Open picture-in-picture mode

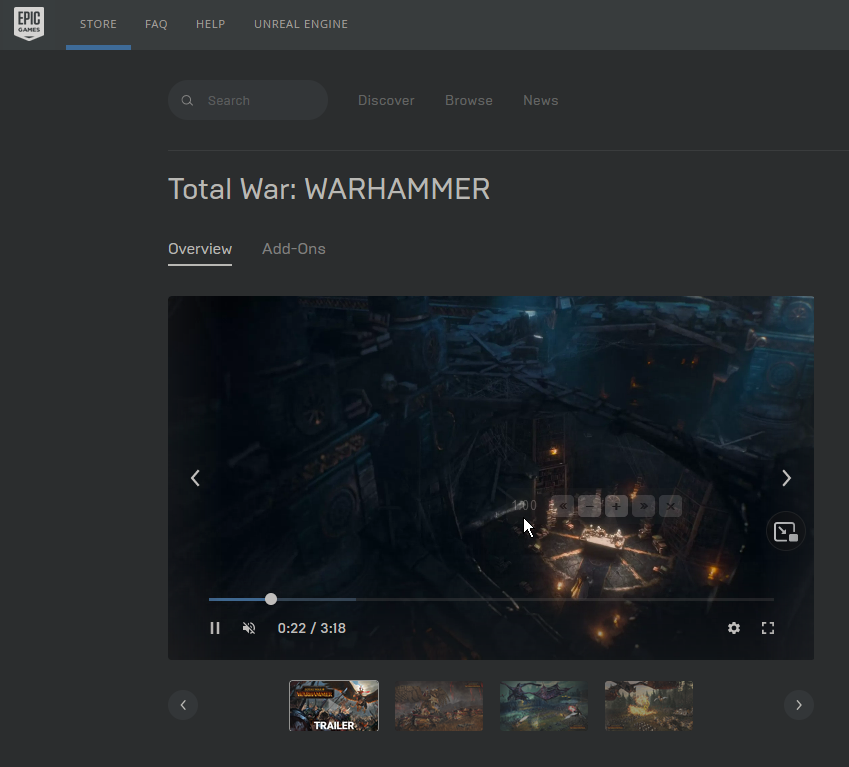point(786,531)
